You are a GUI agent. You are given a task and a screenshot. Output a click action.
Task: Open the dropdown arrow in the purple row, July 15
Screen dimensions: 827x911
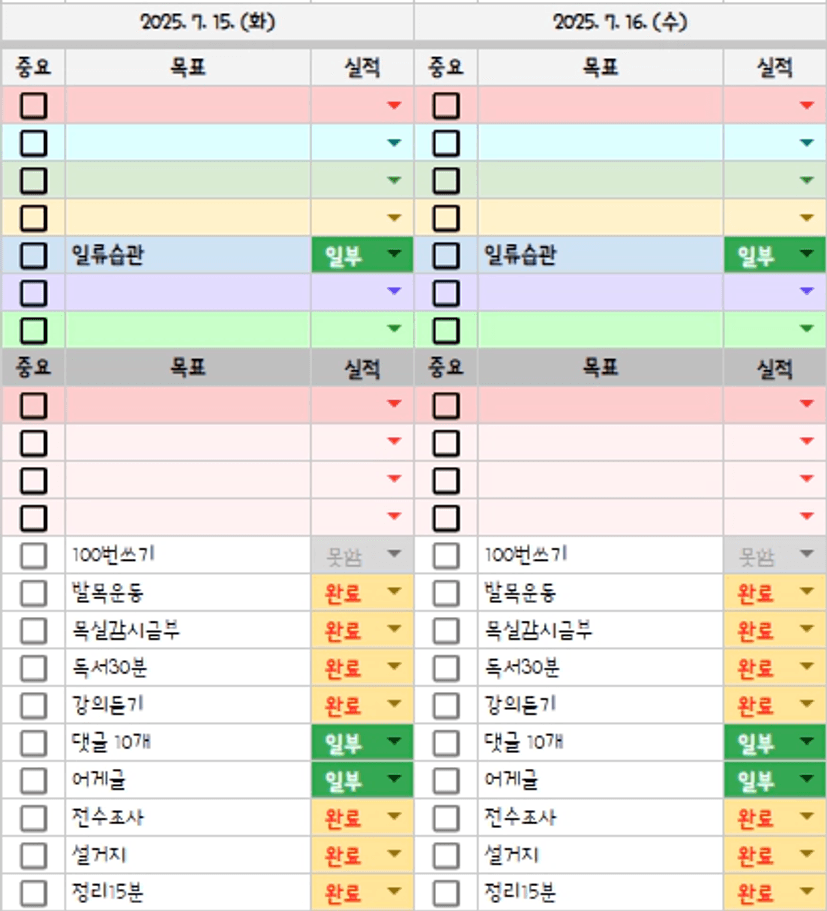click(x=394, y=292)
